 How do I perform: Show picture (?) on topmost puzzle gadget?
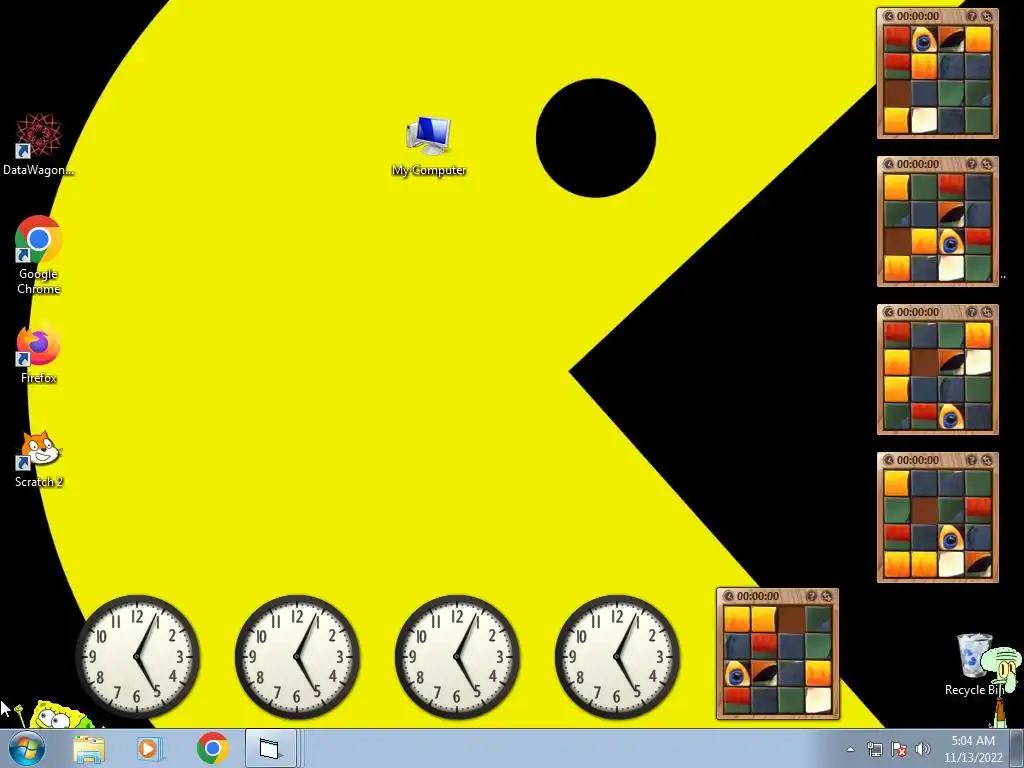pos(972,16)
